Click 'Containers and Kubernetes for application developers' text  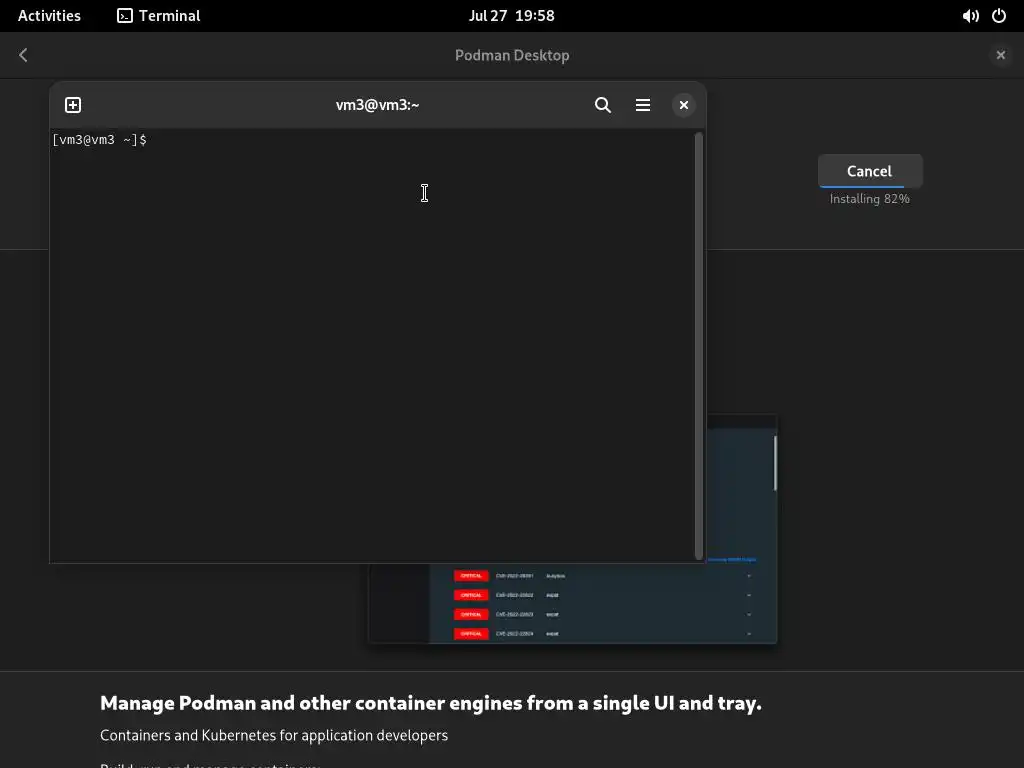(274, 735)
